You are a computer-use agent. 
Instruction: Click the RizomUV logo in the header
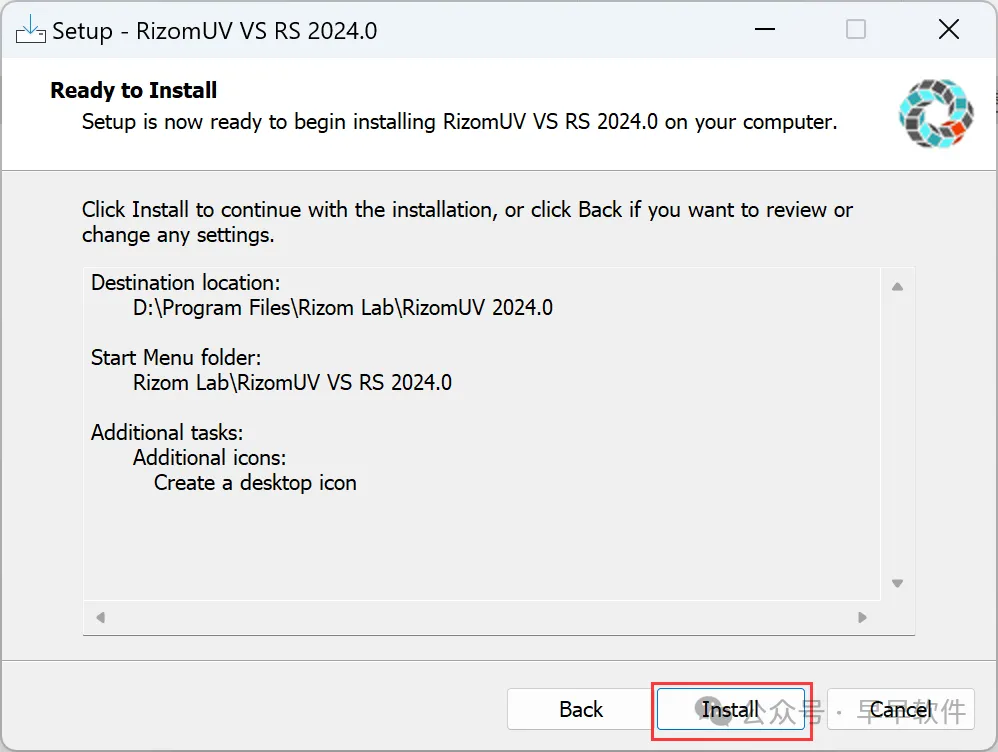click(935, 114)
